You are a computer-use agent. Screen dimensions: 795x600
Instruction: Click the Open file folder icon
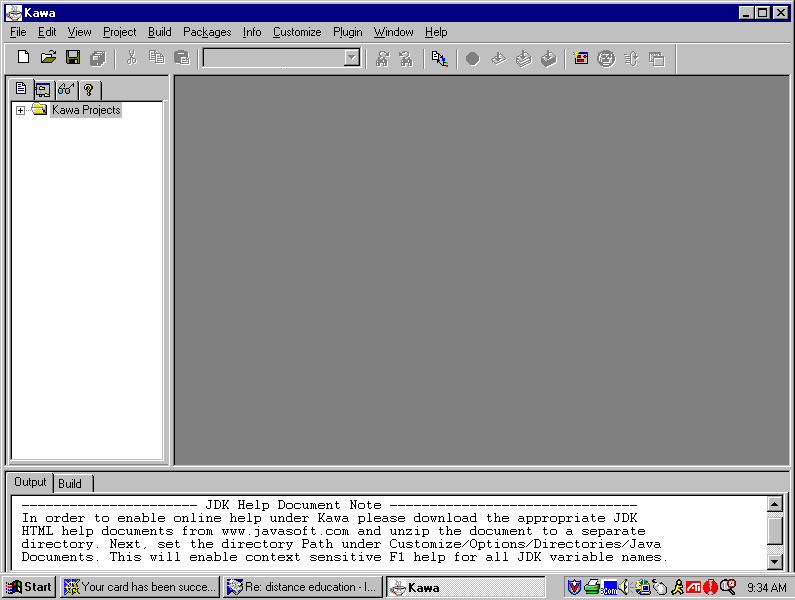[48, 58]
